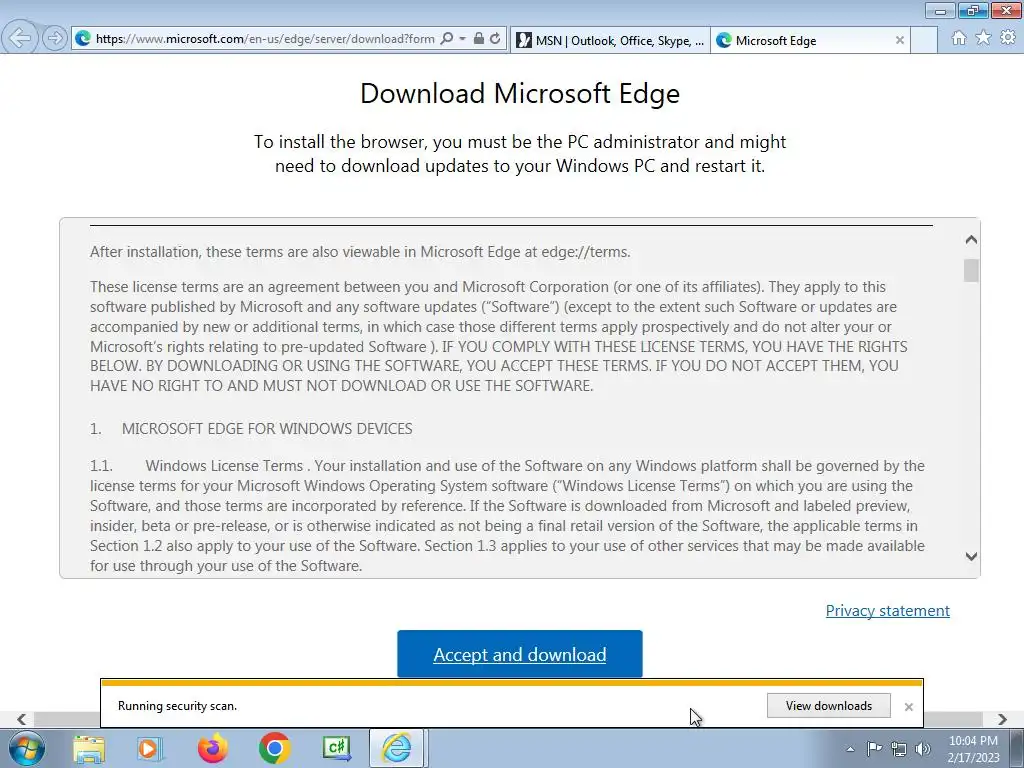This screenshot has width=1024, height=768.
Task: Show hidden tray icons arrow
Action: [x=850, y=749]
